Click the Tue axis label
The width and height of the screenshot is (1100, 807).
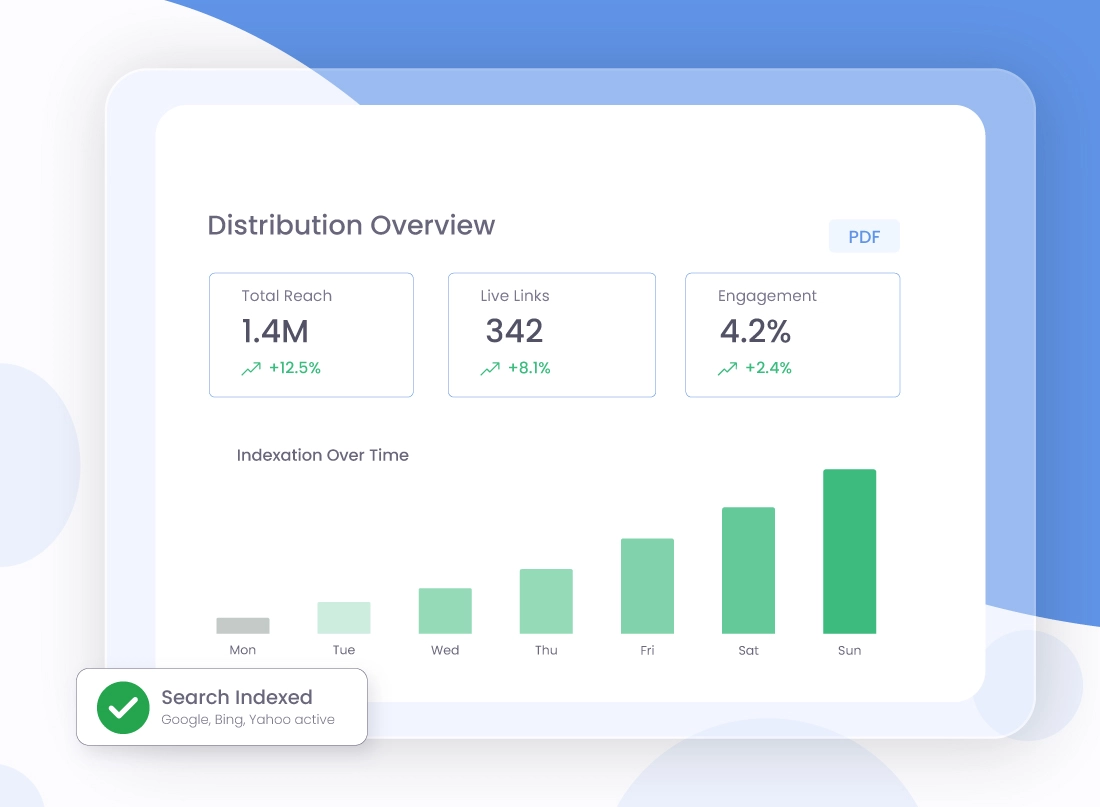pyautogui.click(x=344, y=650)
